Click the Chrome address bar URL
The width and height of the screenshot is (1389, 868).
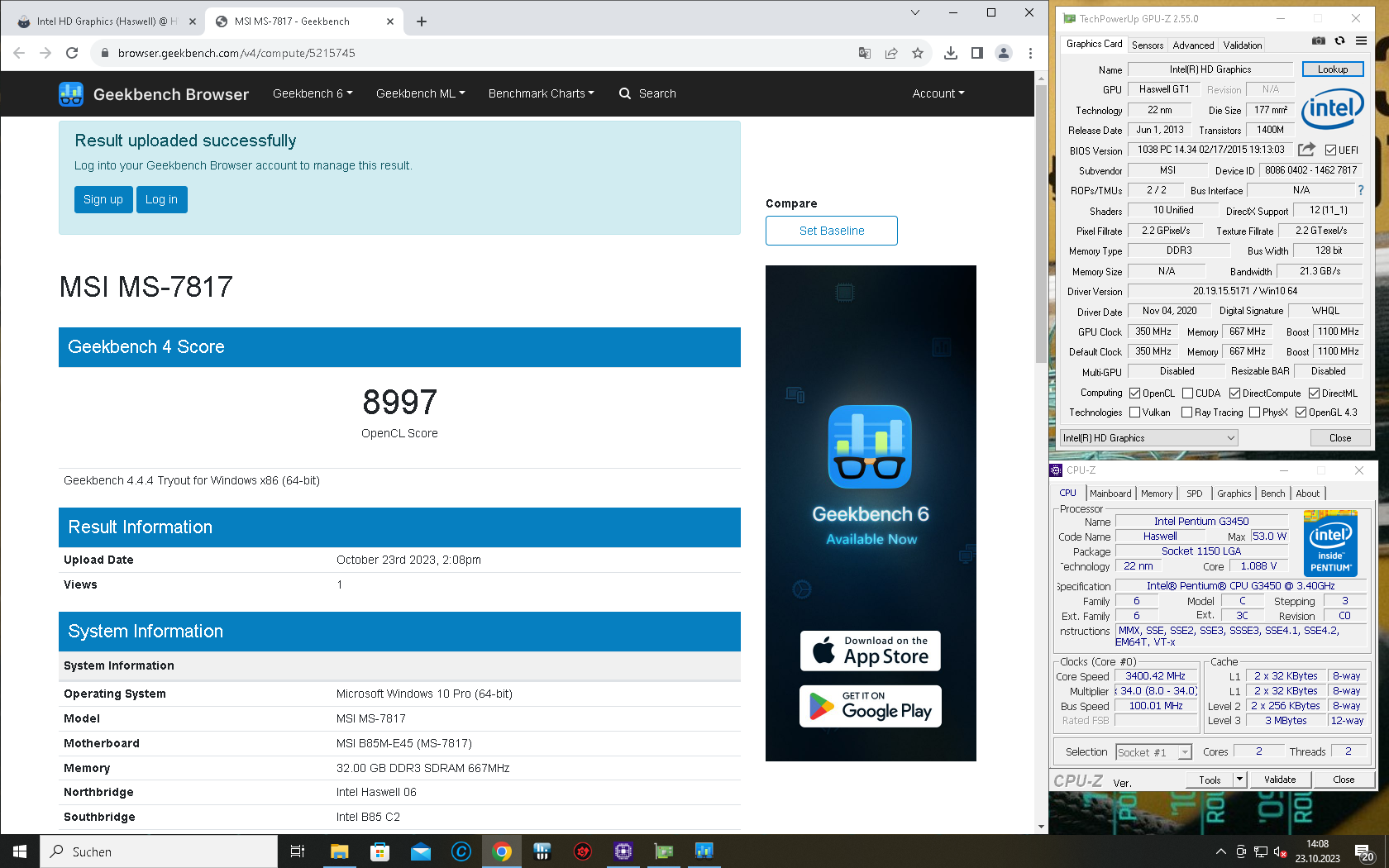pyautogui.click(x=236, y=53)
